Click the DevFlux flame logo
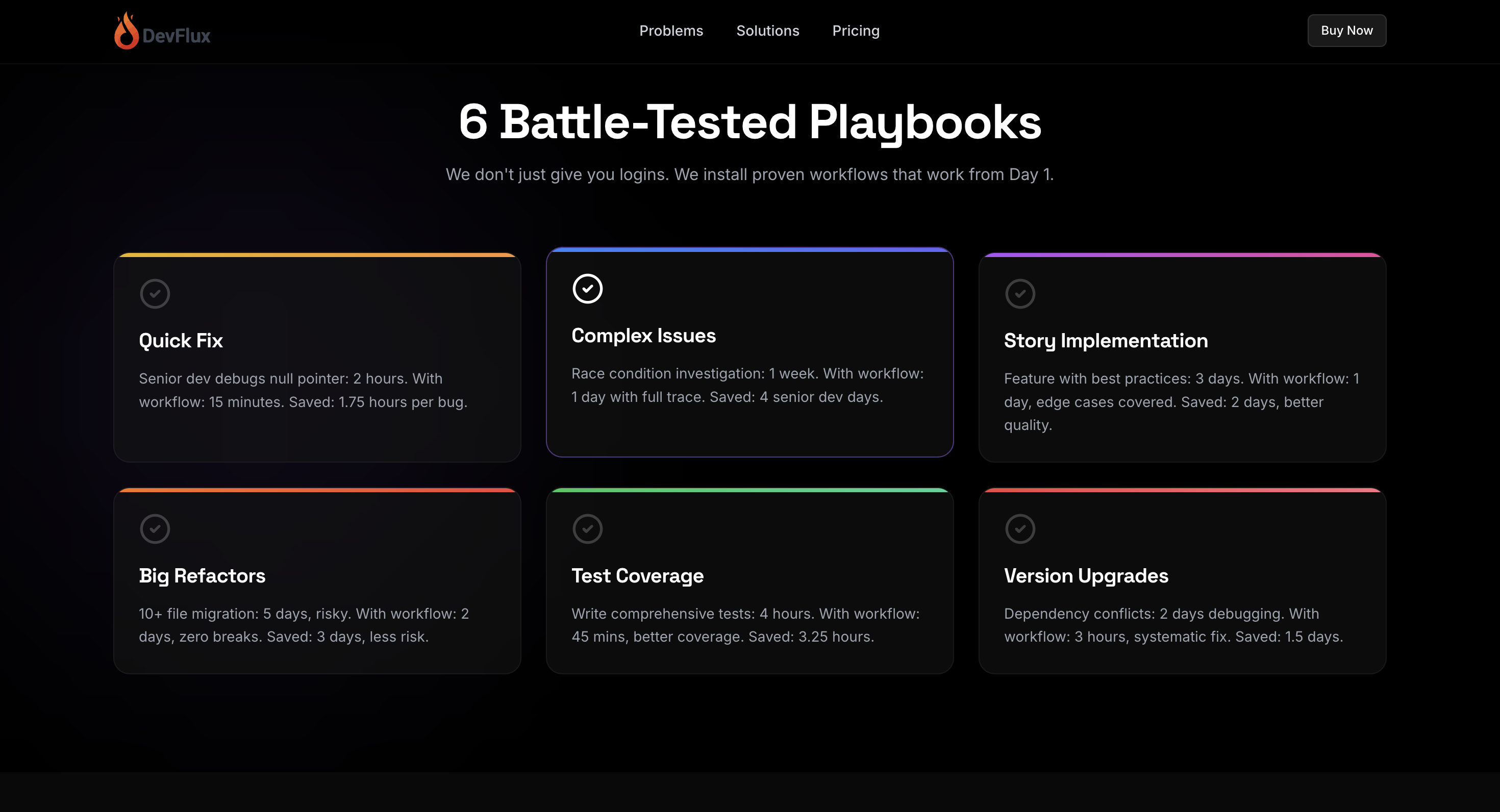 (x=127, y=29)
